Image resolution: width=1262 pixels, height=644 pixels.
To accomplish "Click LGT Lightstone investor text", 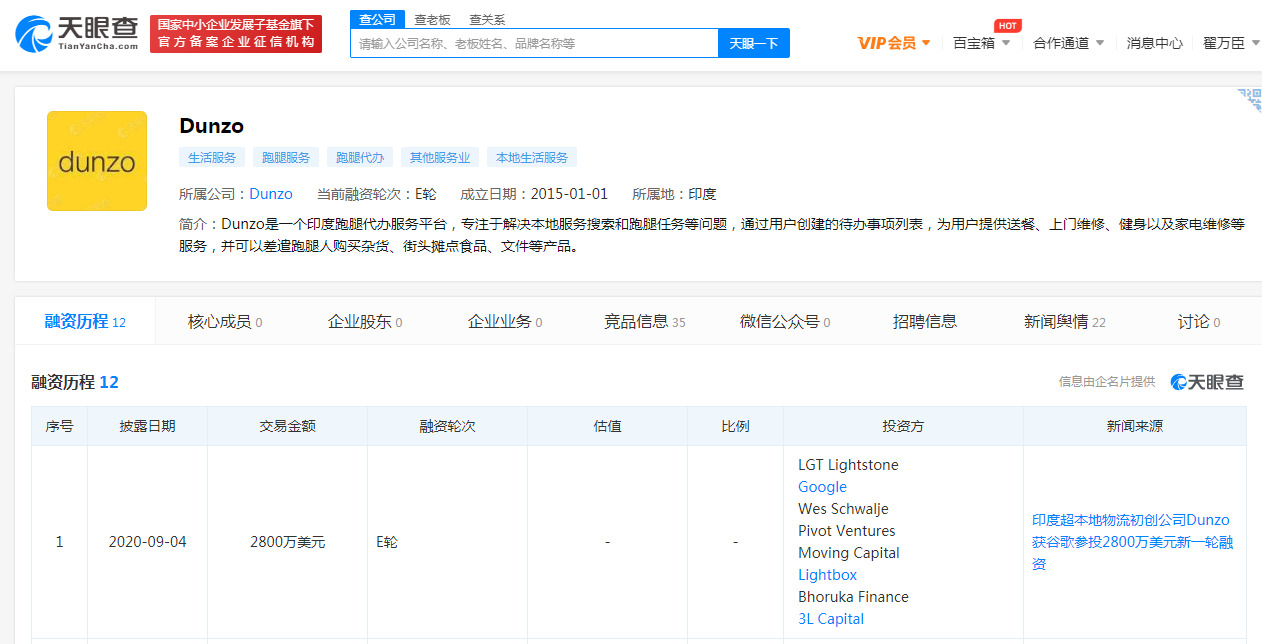I will coord(848,465).
